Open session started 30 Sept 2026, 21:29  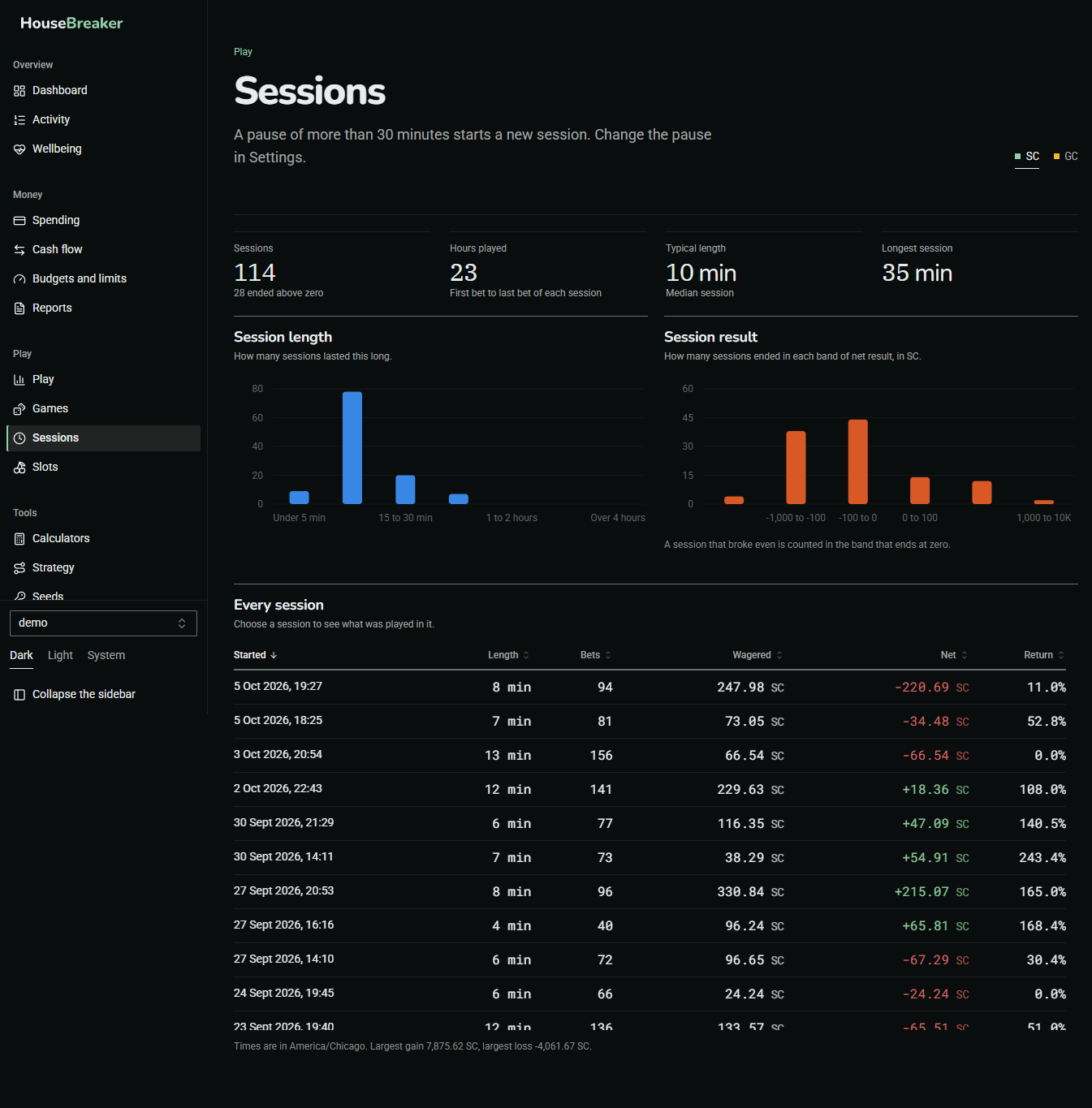tap(650, 824)
